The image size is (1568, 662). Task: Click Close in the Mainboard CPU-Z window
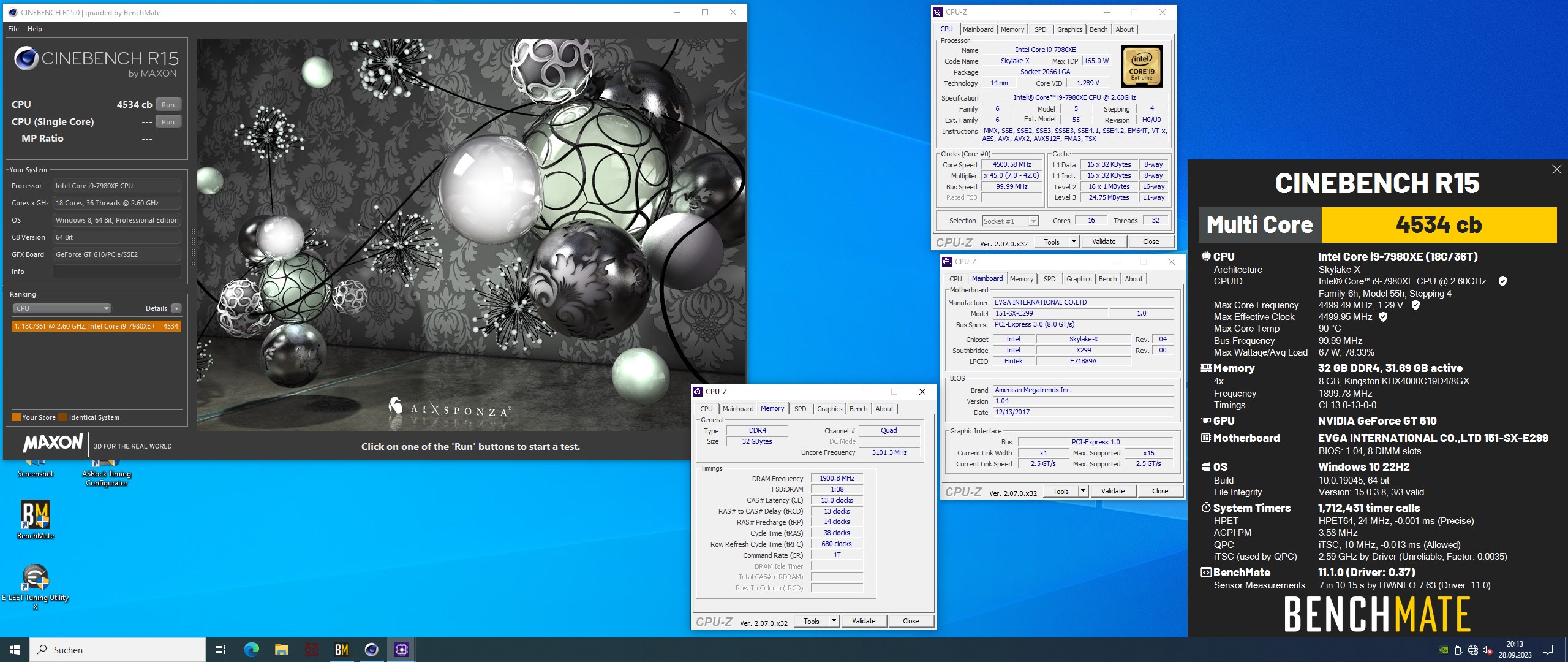click(1160, 492)
